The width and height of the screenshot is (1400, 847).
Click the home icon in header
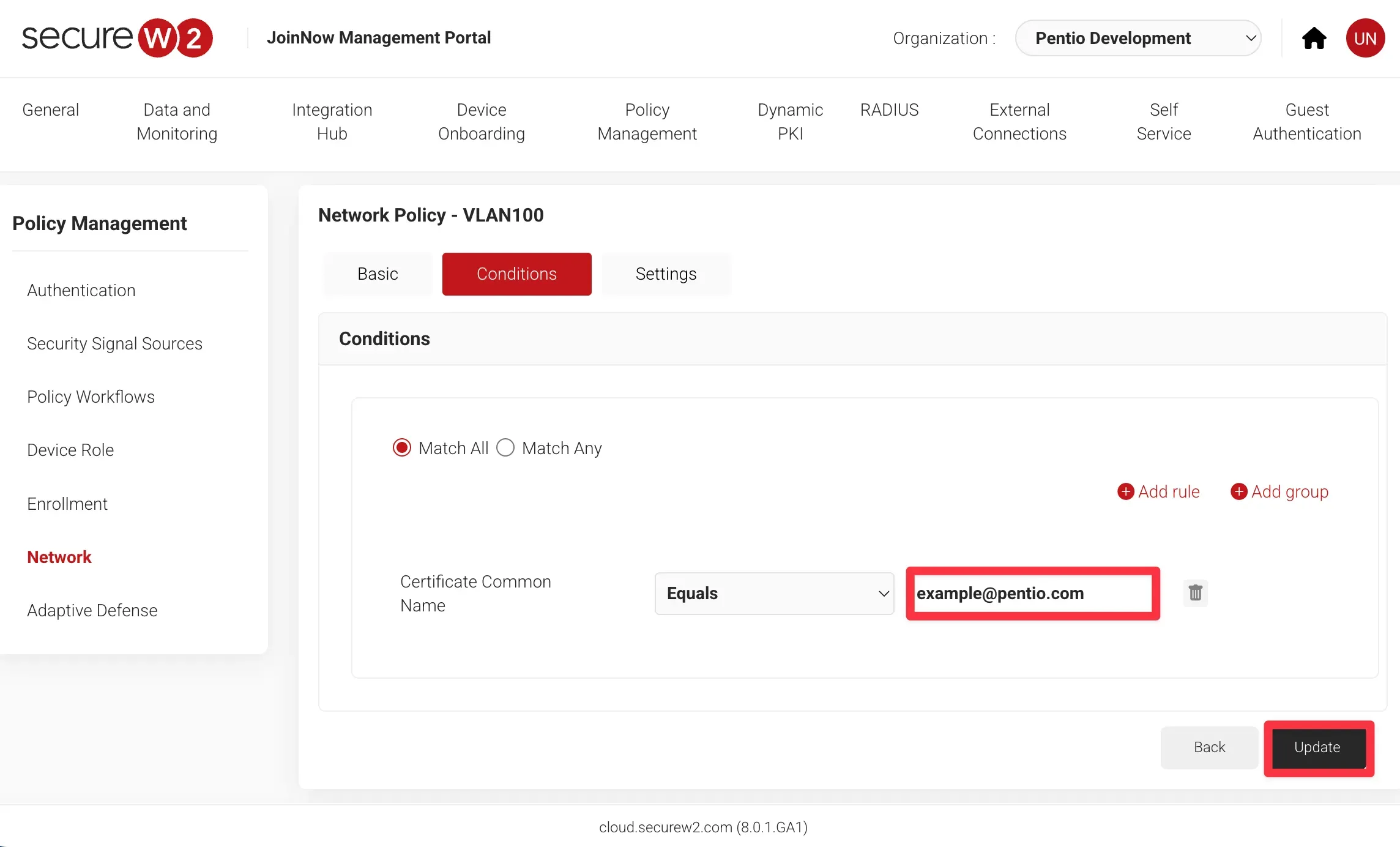[1314, 38]
